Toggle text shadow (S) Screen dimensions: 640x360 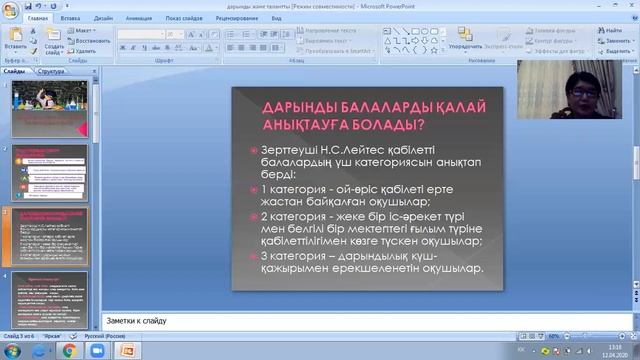coord(167,48)
